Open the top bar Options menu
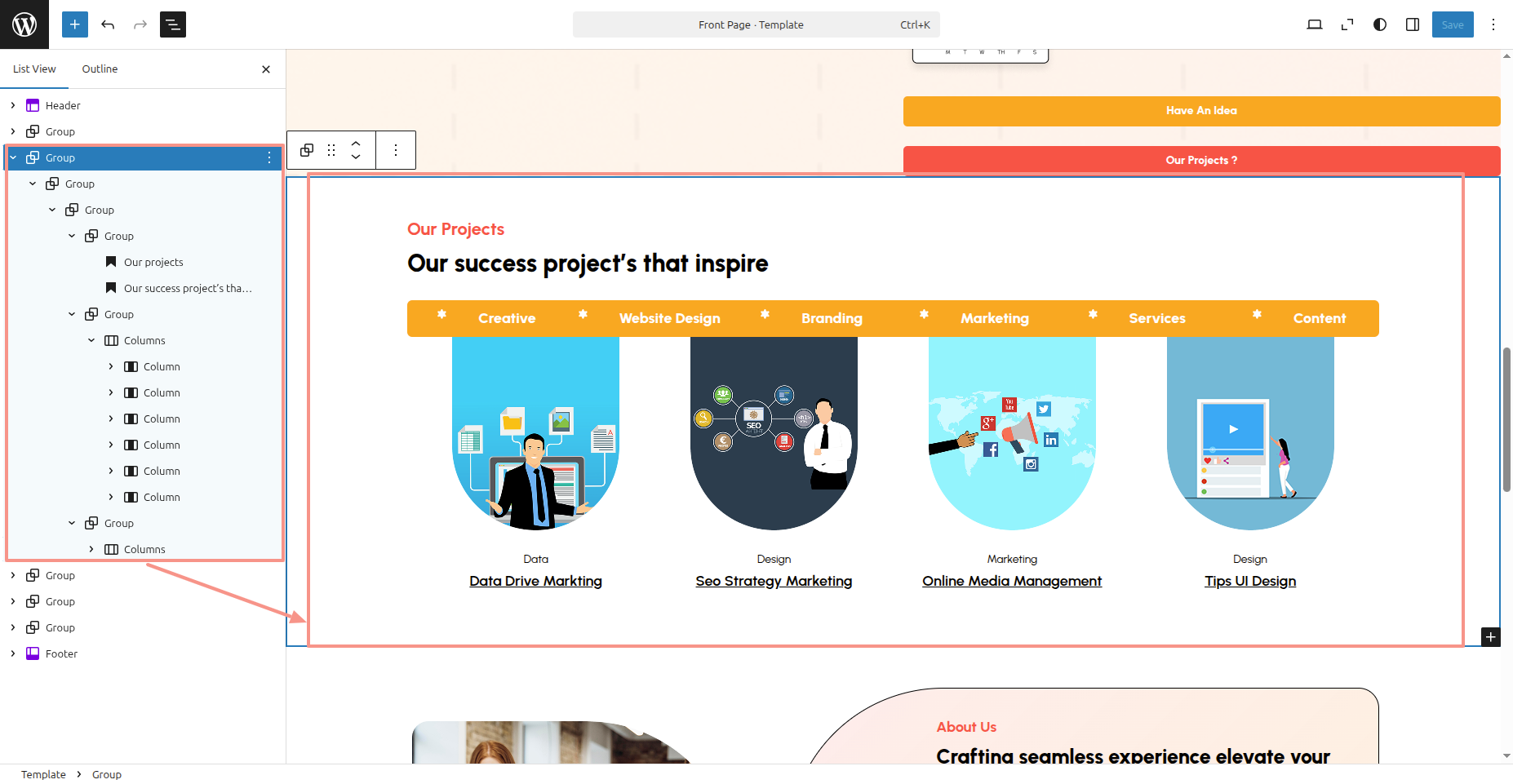Viewport: 1513px width, 784px height. tap(1493, 24)
